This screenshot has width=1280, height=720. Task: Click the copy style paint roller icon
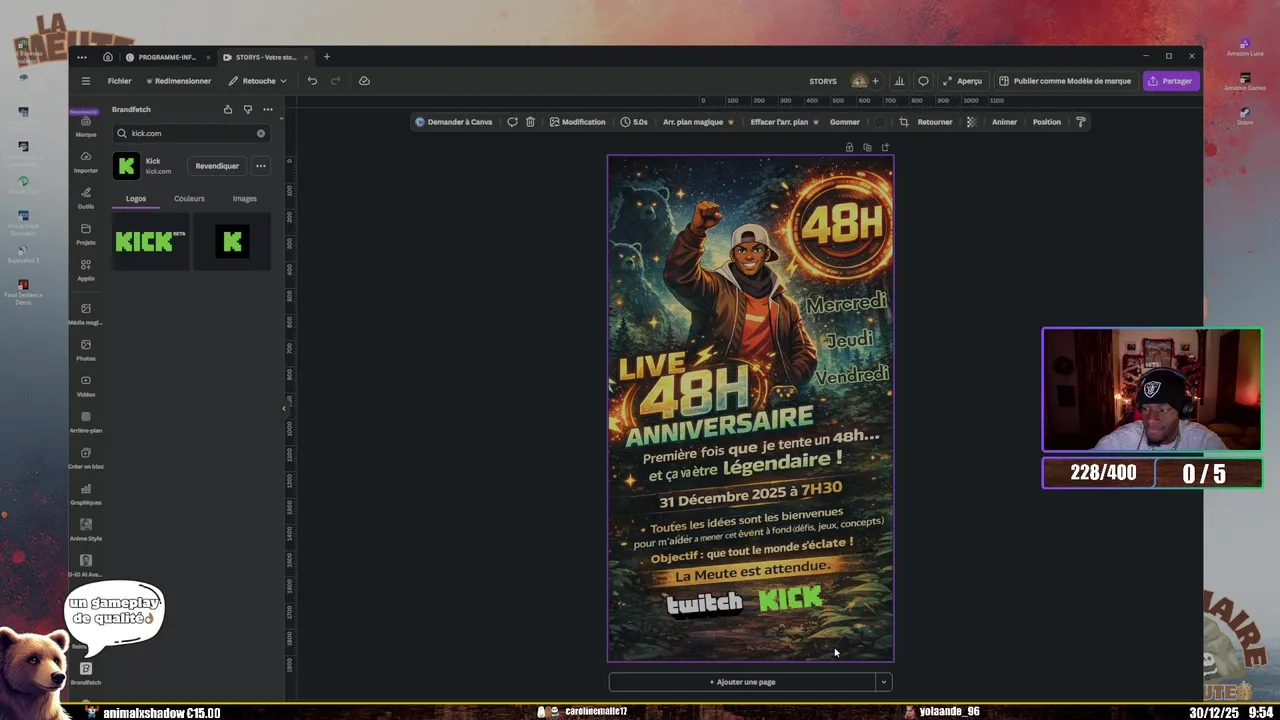1080,122
